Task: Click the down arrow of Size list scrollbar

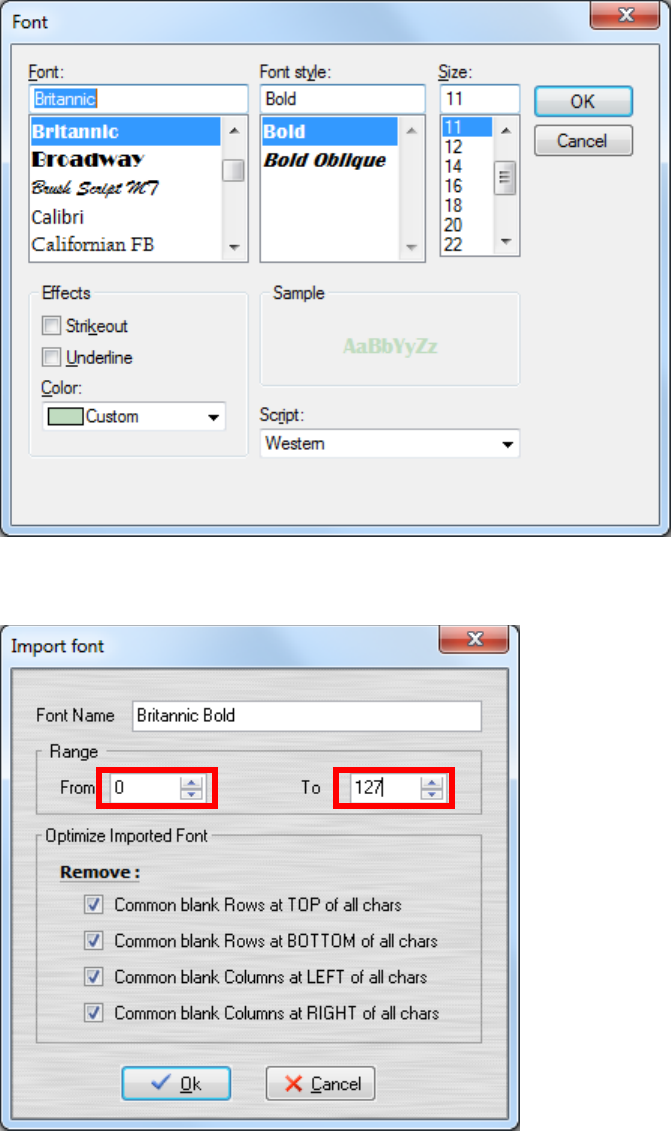Action: pos(506,242)
